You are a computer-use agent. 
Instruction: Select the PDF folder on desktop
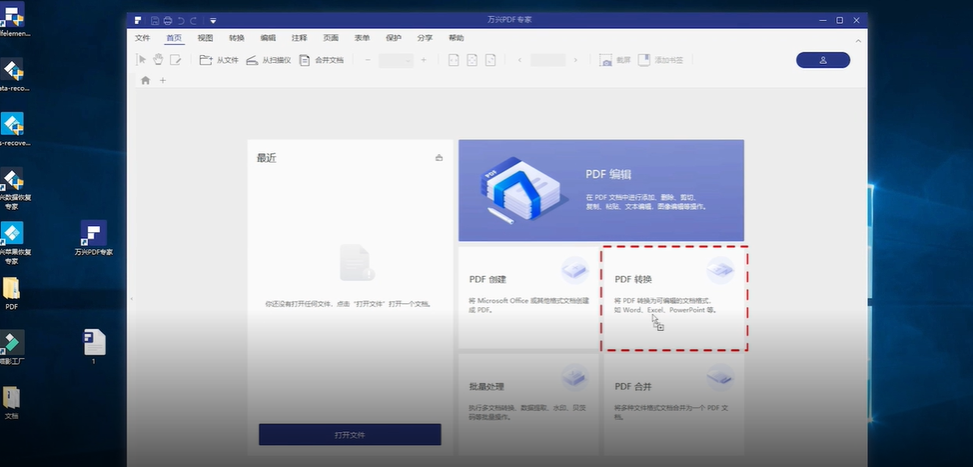[x=11, y=293]
